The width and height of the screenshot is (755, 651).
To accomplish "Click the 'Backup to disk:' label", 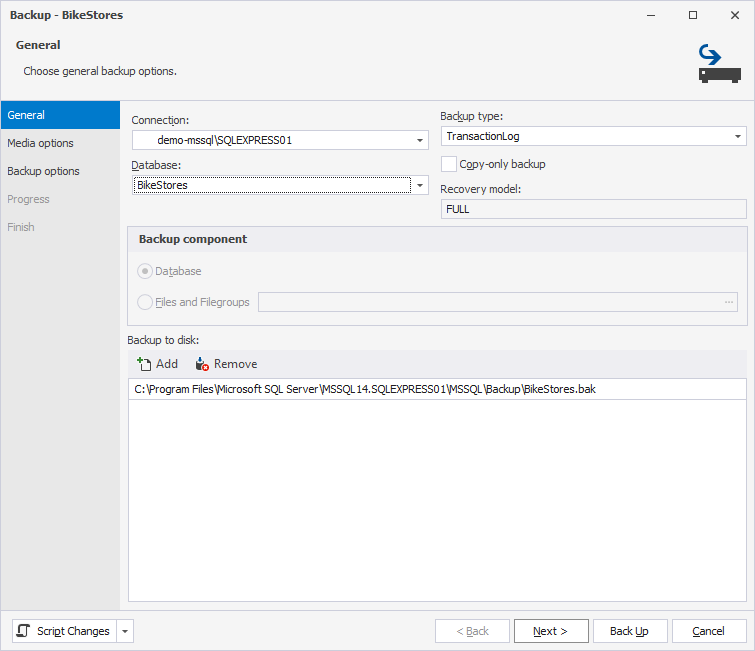I will tap(163, 340).
